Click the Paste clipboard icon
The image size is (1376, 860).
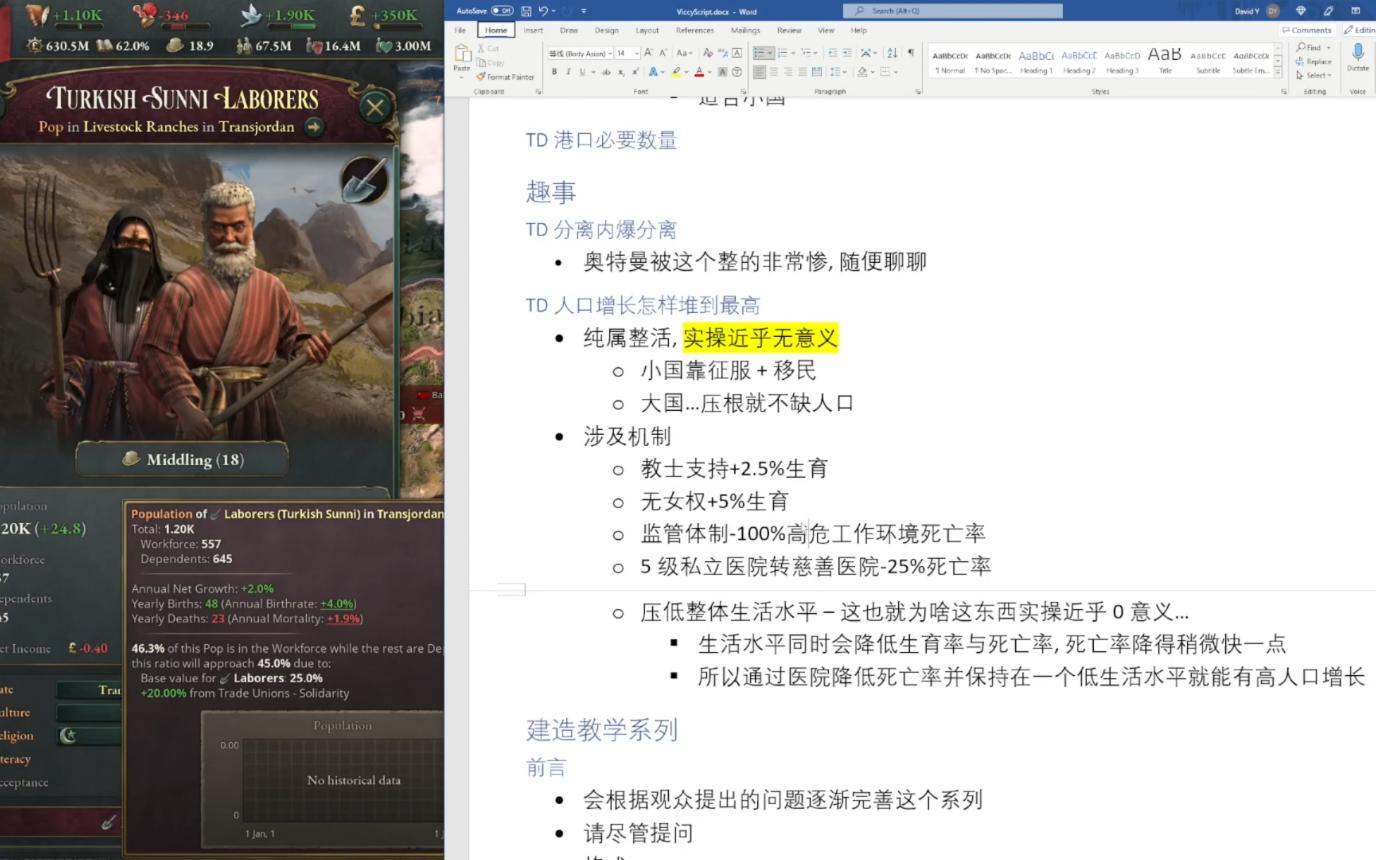point(461,55)
